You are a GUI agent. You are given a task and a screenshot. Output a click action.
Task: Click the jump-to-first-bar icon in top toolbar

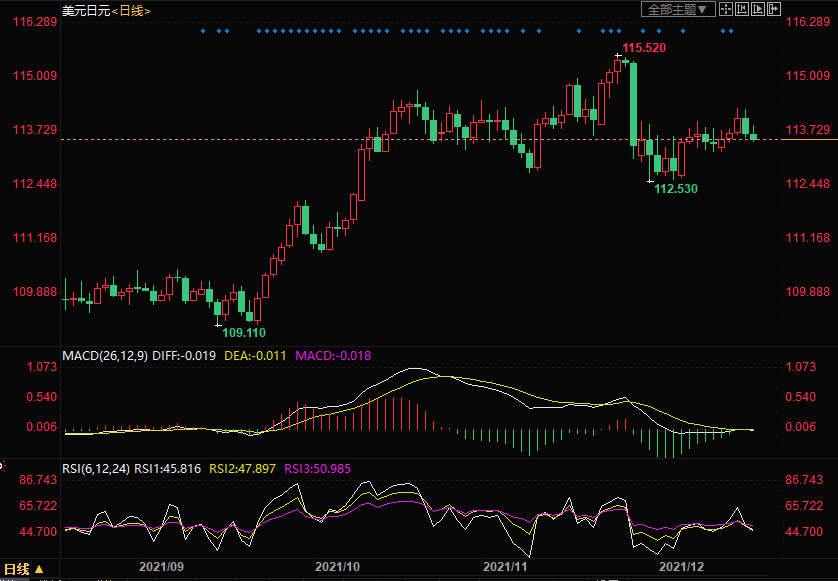[742, 9]
